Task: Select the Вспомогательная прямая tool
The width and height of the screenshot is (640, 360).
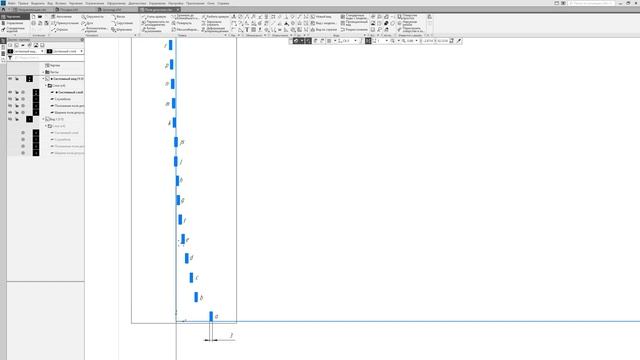Action: [94, 30]
